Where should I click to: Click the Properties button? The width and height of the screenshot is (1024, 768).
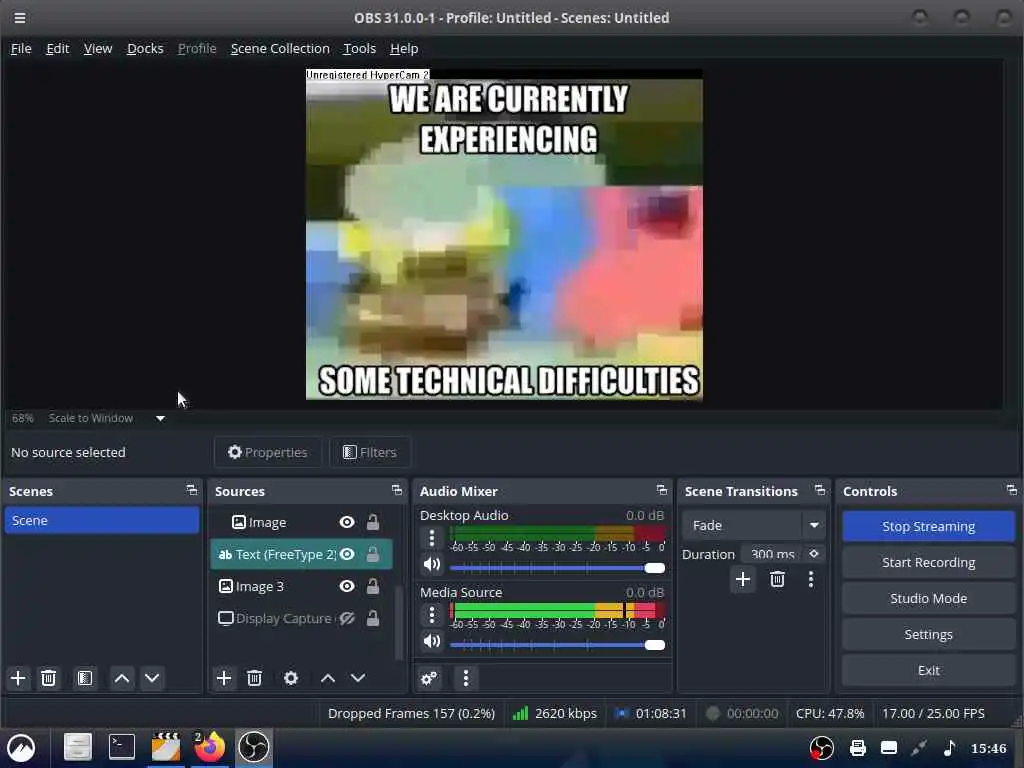(268, 453)
